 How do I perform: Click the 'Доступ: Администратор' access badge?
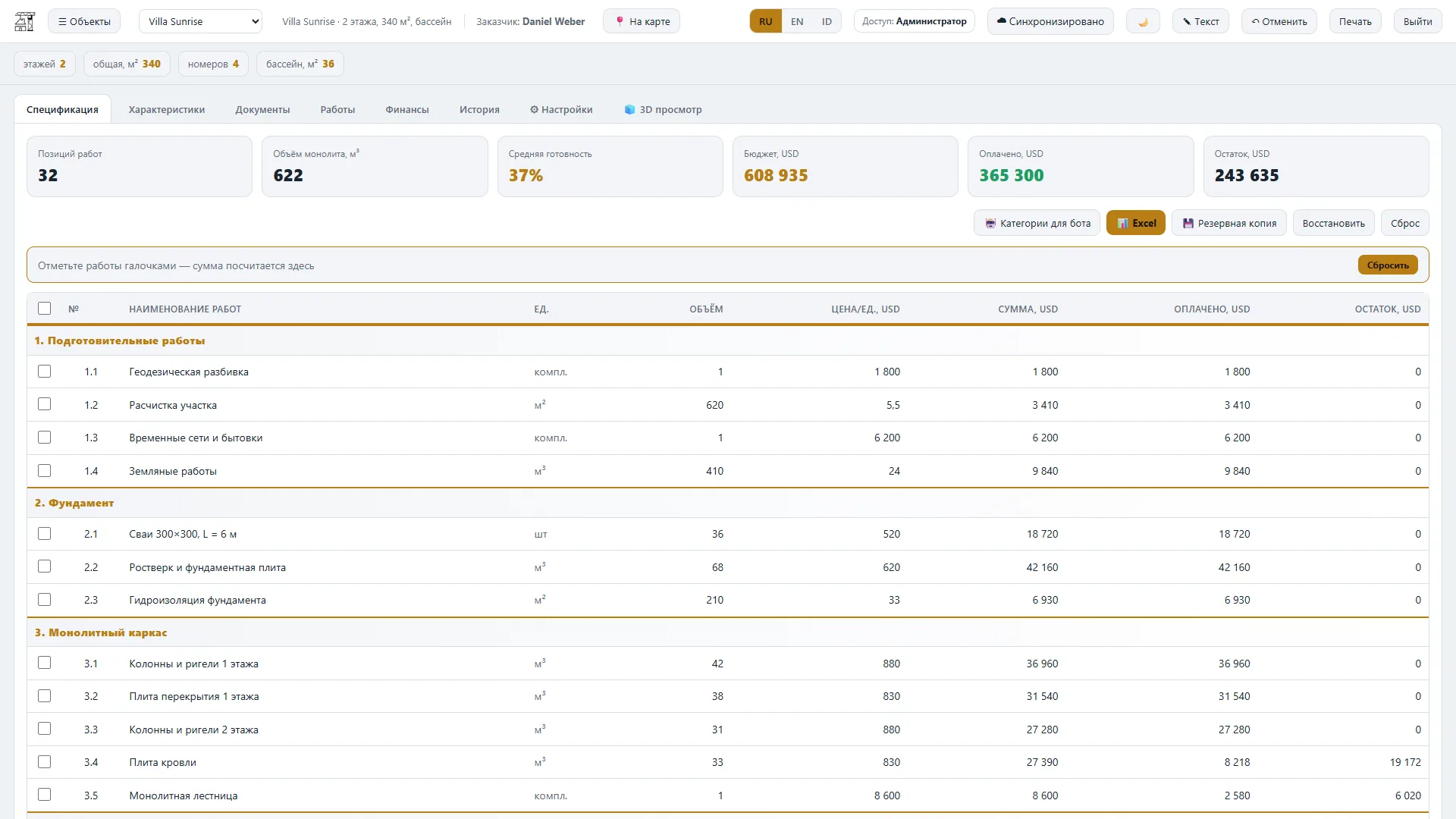(915, 21)
